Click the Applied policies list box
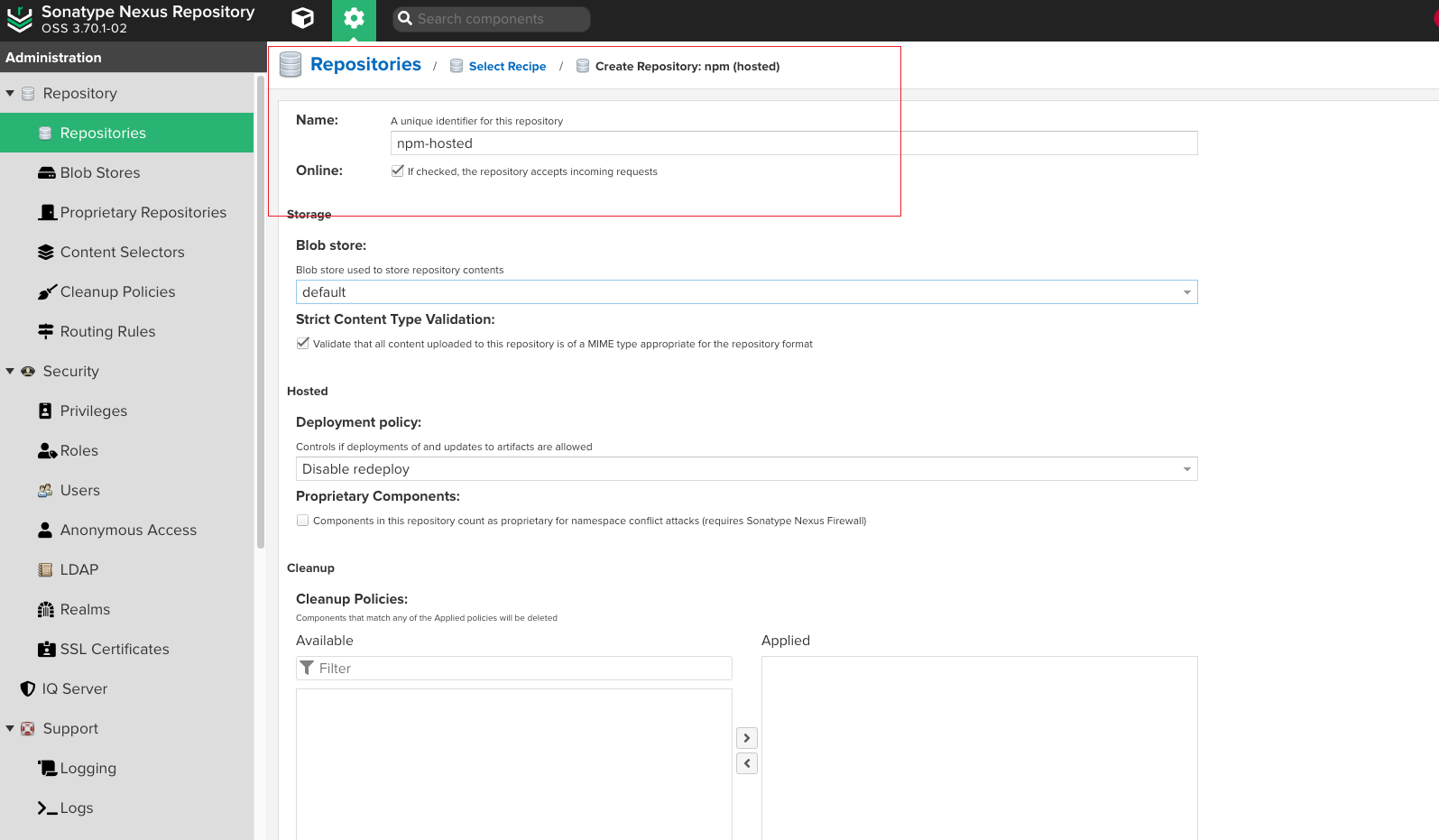Screen dimensions: 1439x840 pos(980,748)
